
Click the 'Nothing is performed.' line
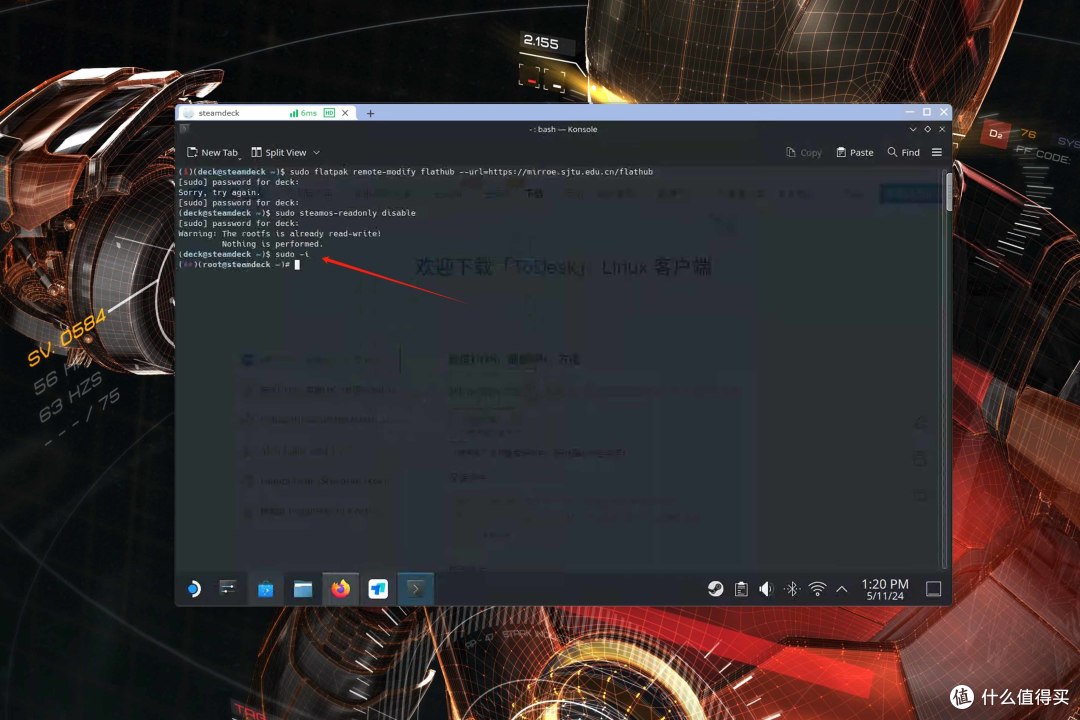pyautogui.click(x=272, y=244)
